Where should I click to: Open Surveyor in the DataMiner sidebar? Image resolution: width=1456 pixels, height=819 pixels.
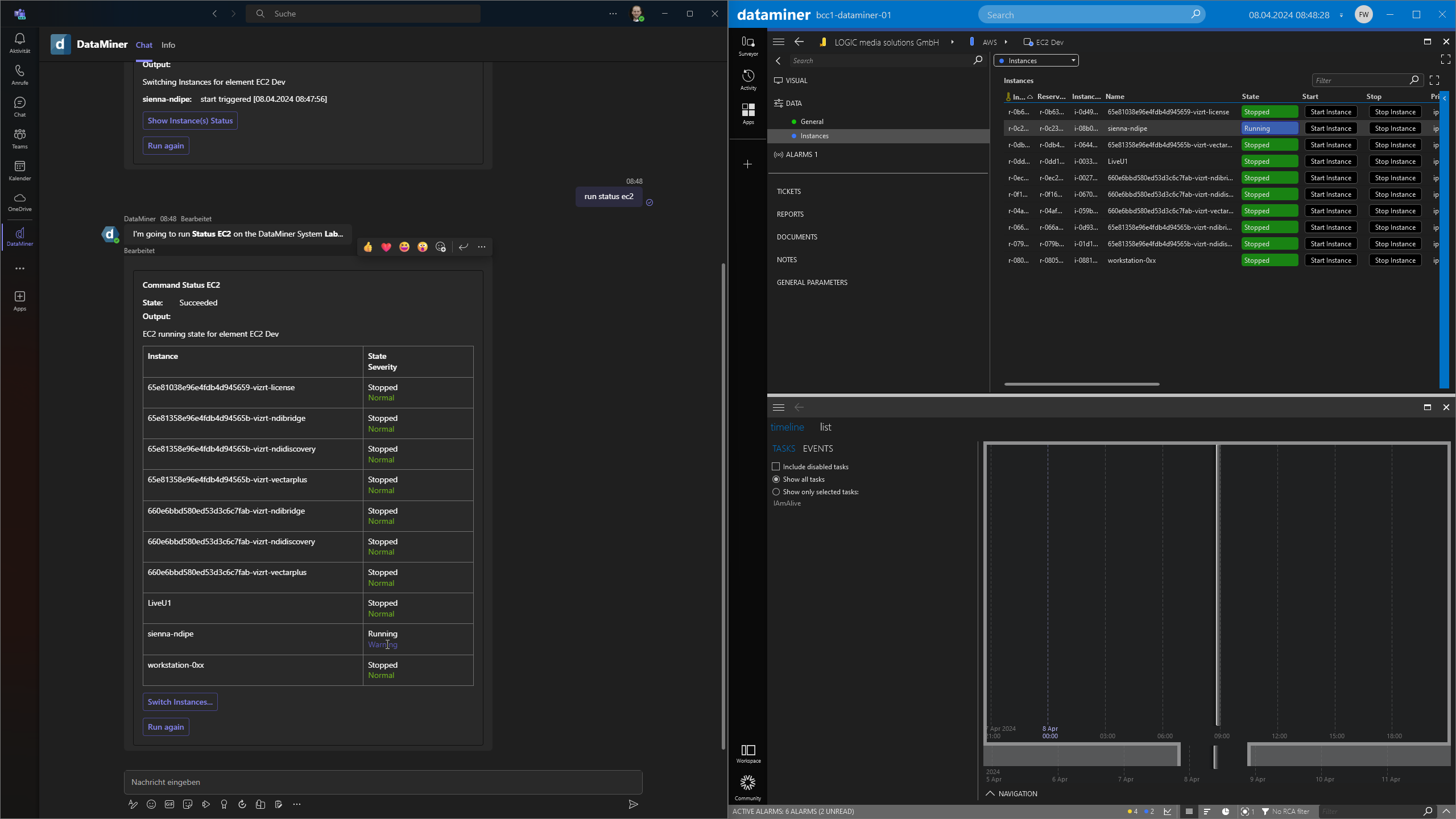point(748,46)
